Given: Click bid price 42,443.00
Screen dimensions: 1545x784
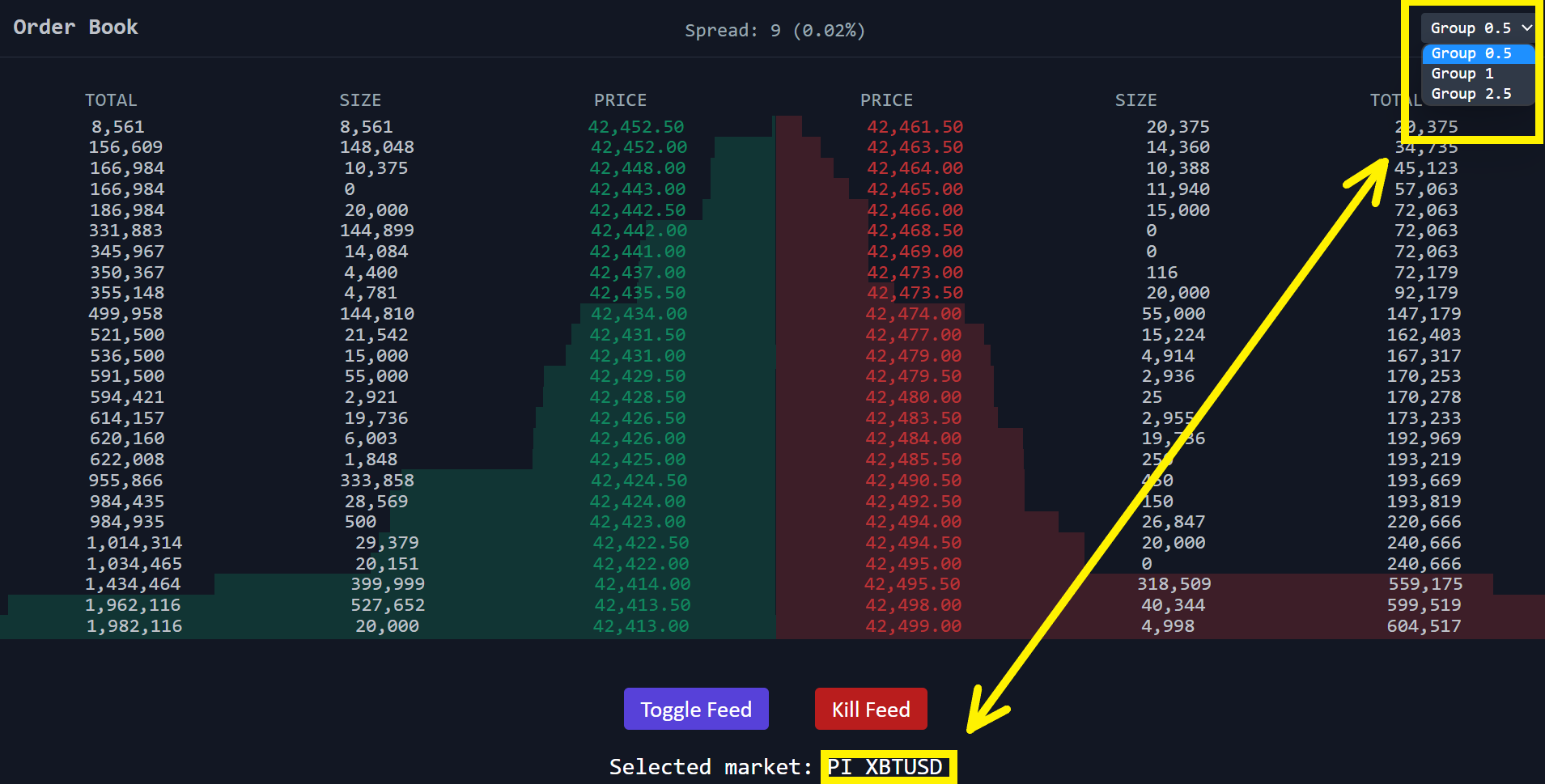Looking at the screenshot, I should (638, 189).
